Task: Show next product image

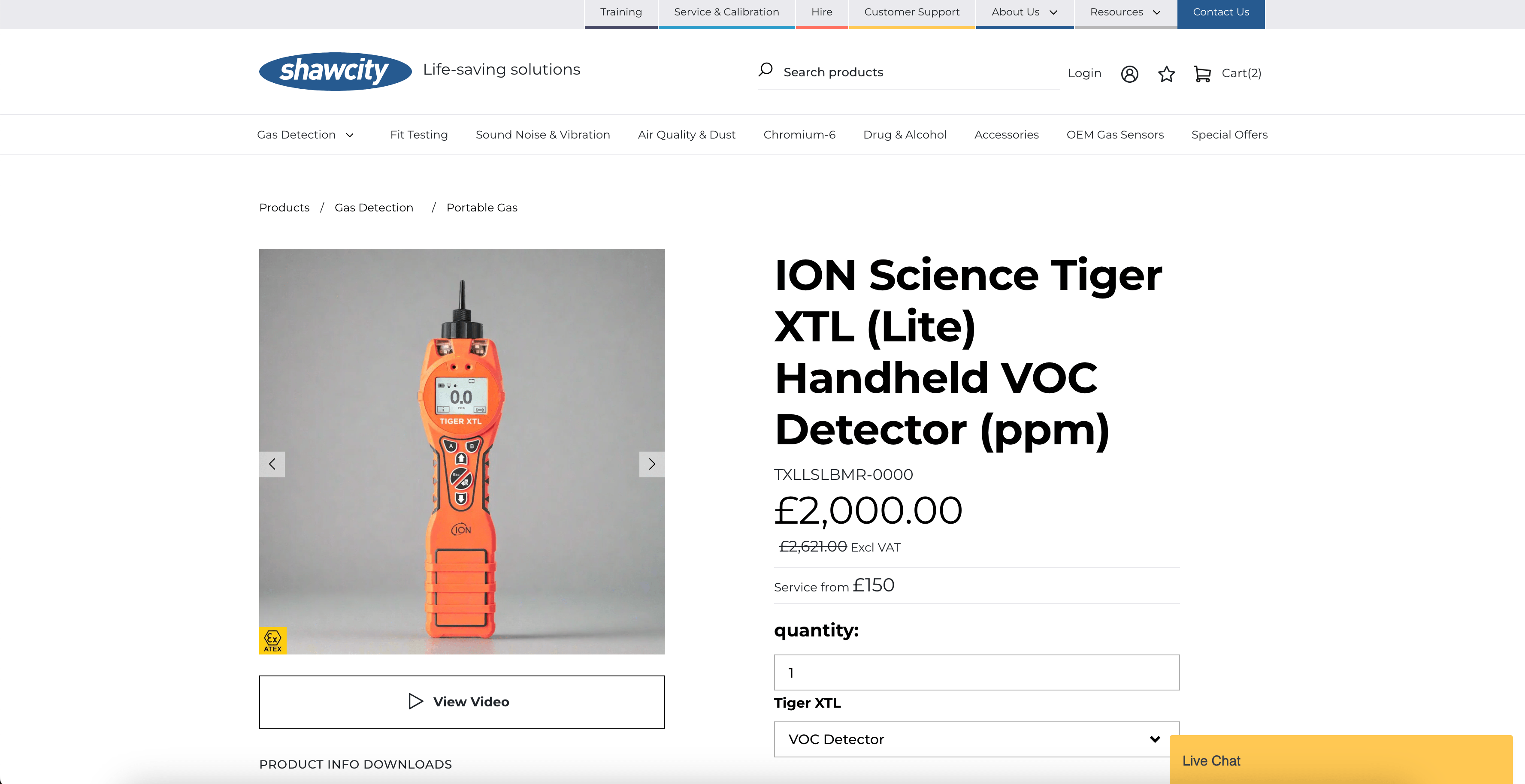Action: (652, 464)
